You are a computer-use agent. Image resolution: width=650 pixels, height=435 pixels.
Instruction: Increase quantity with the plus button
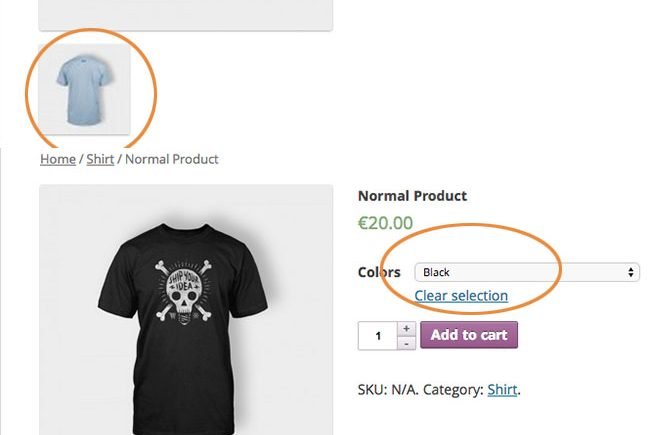pyautogui.click(x=406, y=328)
